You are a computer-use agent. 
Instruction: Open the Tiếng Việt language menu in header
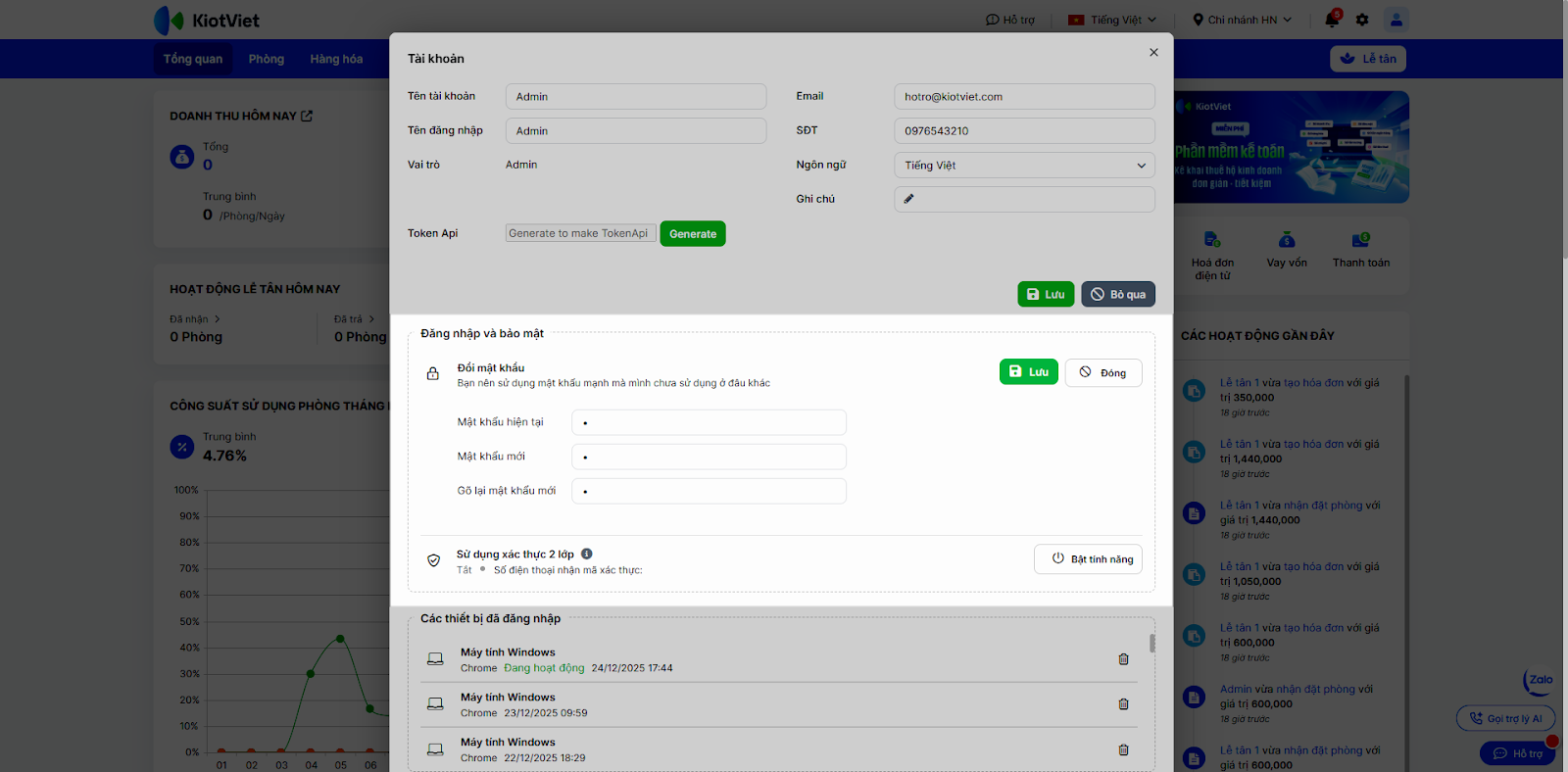(x=1112, y=20)
